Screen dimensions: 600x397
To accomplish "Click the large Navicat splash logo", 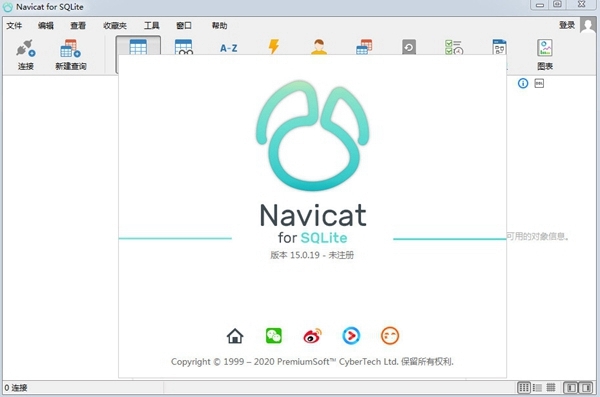I will coord(313,135).
